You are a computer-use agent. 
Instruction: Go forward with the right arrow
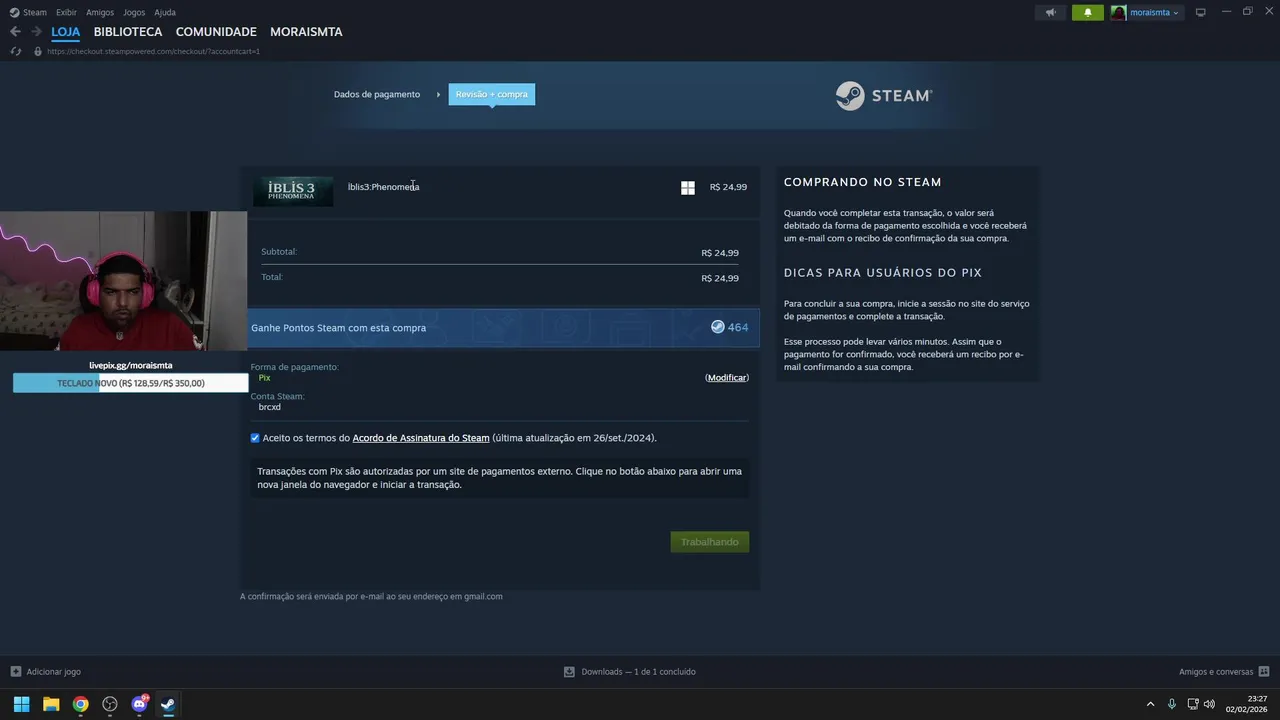36,32
